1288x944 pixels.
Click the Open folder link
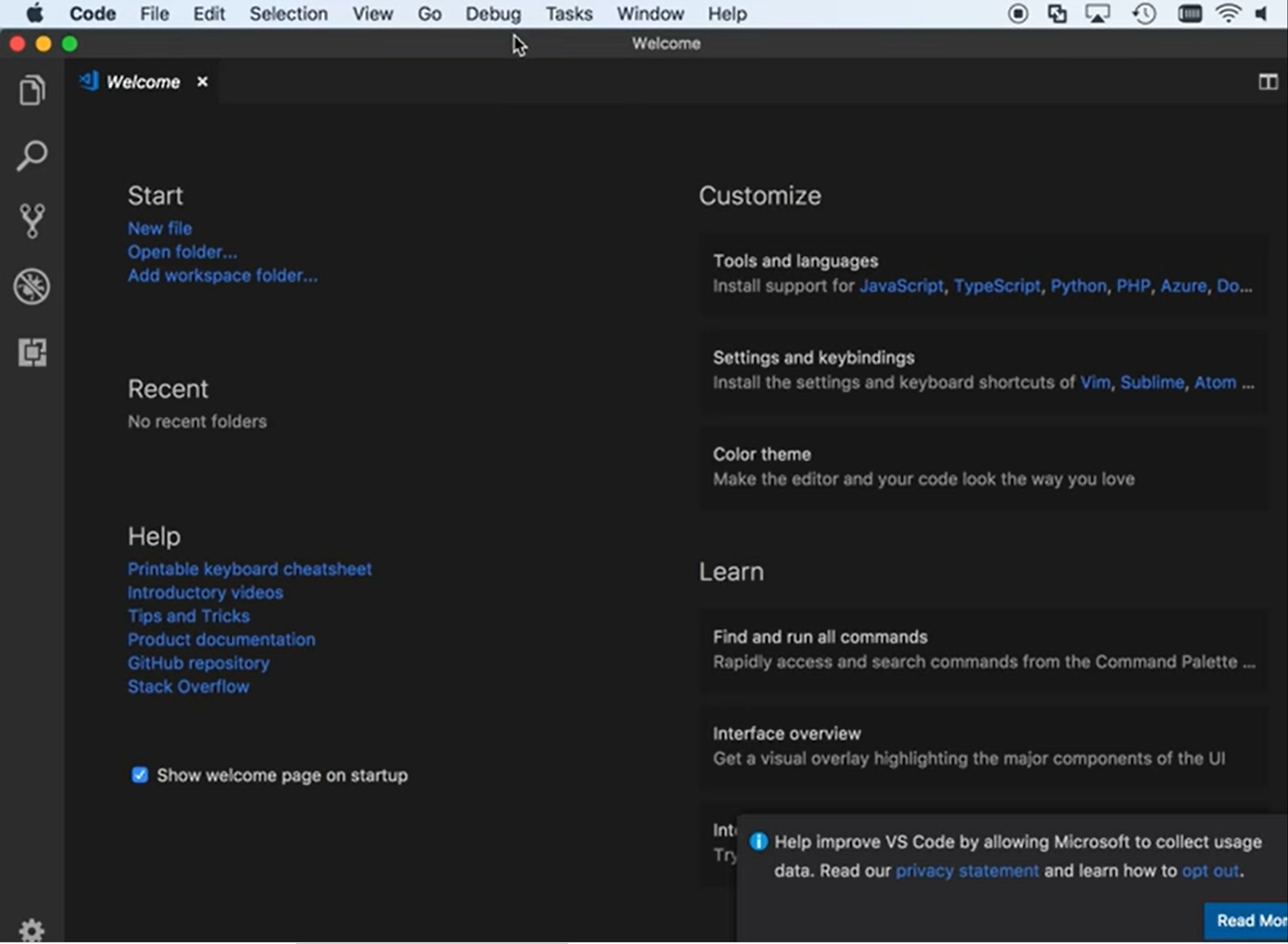[182, 252]
